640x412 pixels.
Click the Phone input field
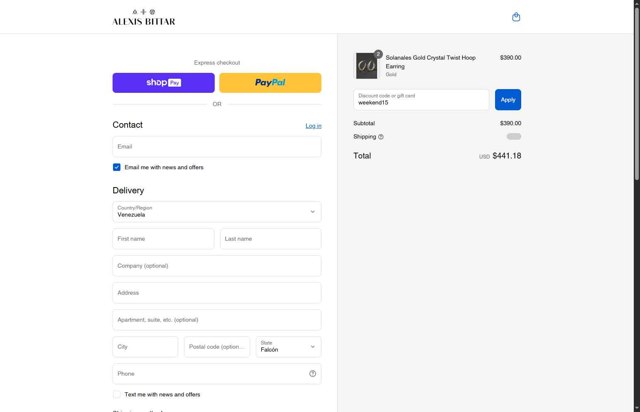(x=217, y=374)
